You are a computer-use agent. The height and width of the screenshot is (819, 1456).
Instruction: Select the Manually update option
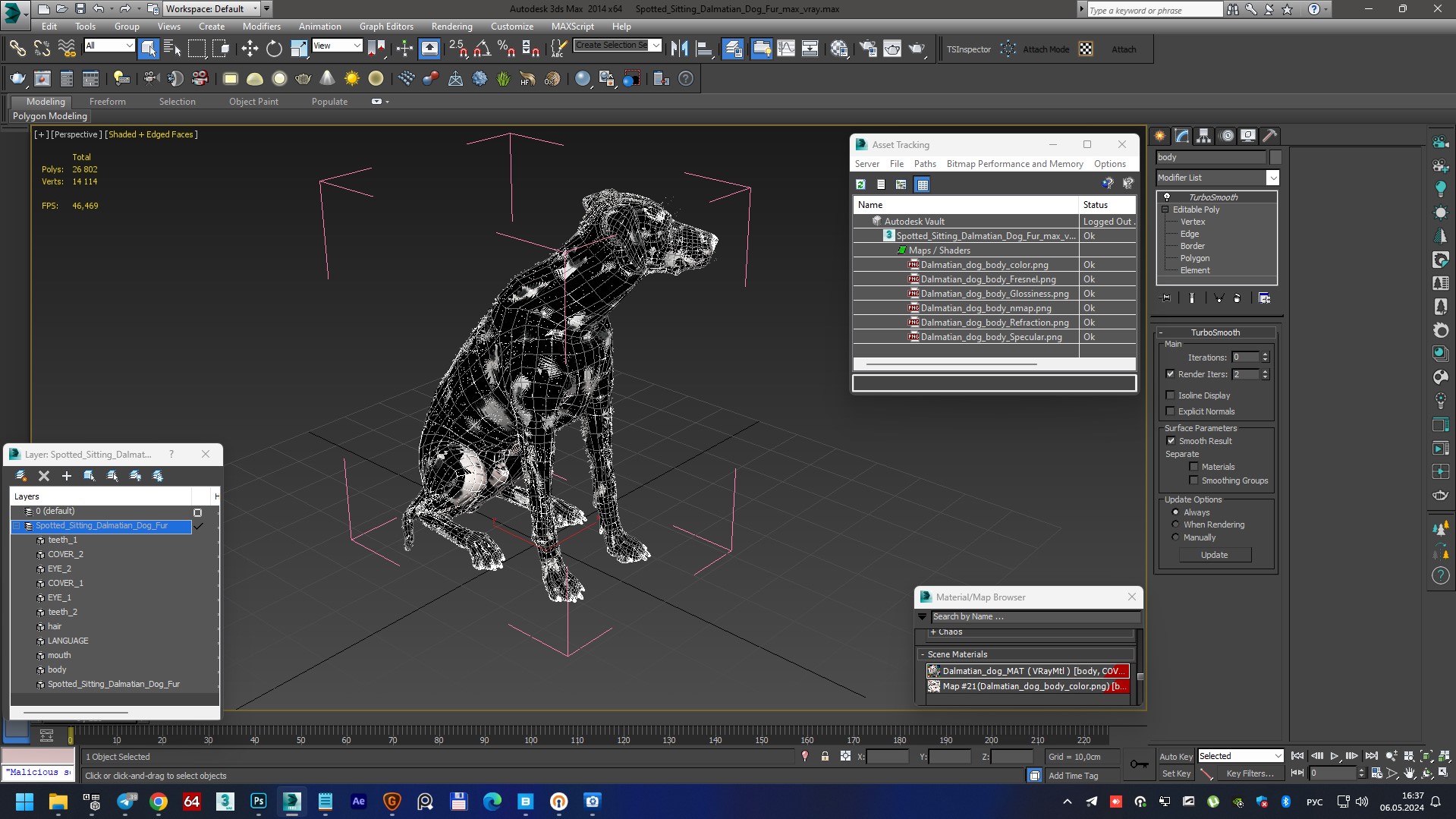click(1175, 537)
